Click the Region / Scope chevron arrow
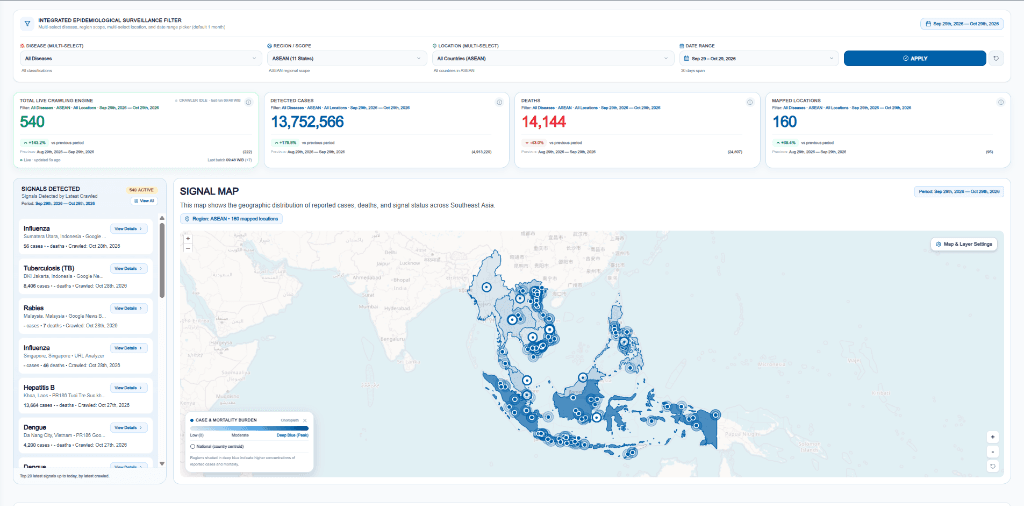Screen dimensions: 1024x506 [419, 58]
